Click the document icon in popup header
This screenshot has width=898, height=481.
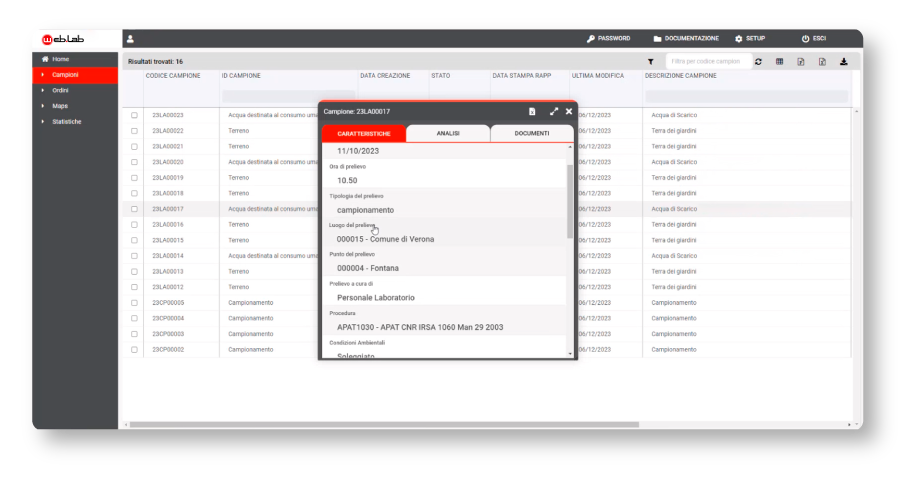click(532, 112)
